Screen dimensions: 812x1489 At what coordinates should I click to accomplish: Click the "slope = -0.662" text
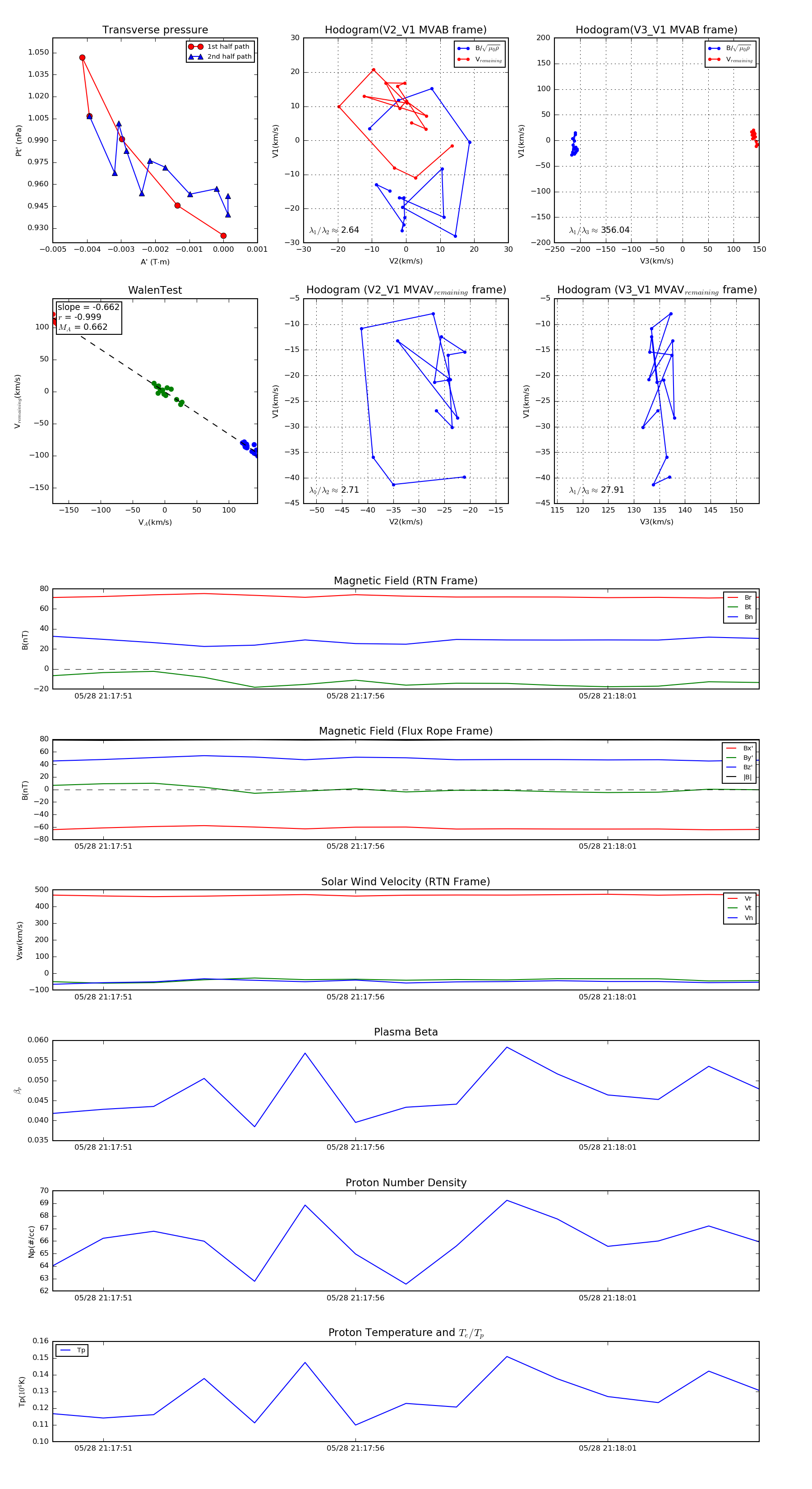[88, 307]
